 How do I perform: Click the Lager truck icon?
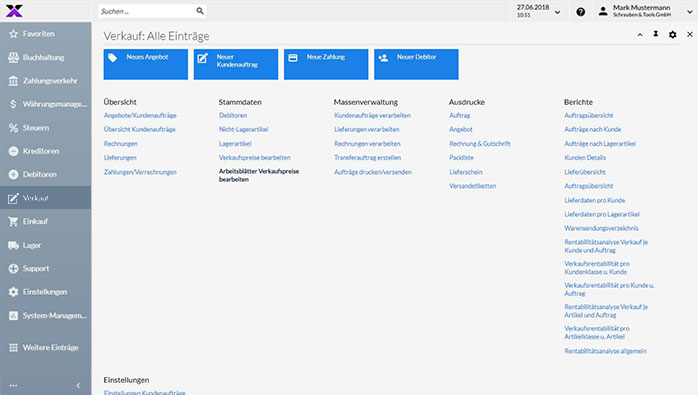(x=13, y=245)
